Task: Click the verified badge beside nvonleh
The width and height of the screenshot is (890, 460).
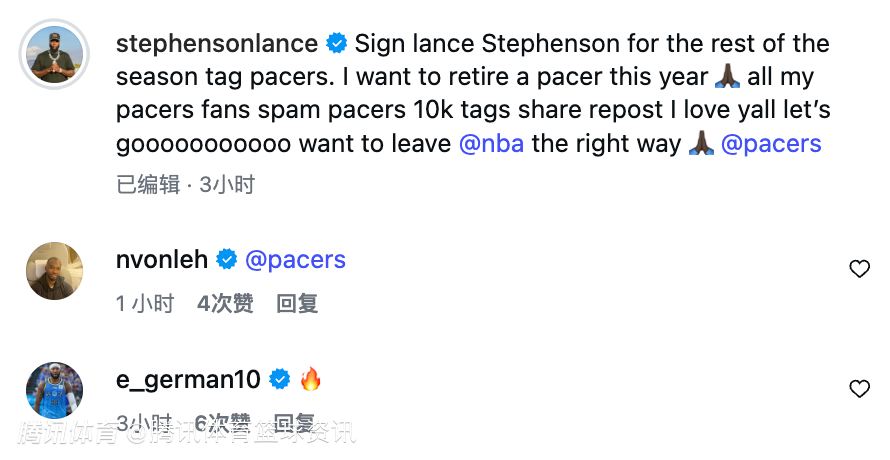Action: (x=227, y=260)
